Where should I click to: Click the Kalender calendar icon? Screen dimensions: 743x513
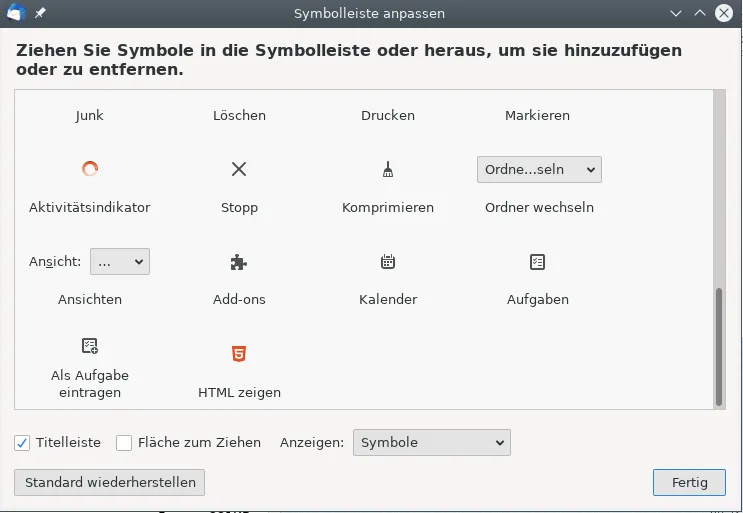tap(388, 261)
